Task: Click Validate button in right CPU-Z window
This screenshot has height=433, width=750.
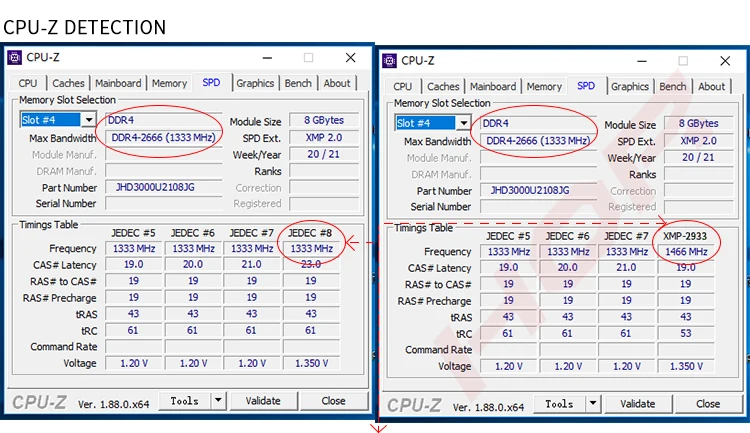Action: [x=638, y=404]
